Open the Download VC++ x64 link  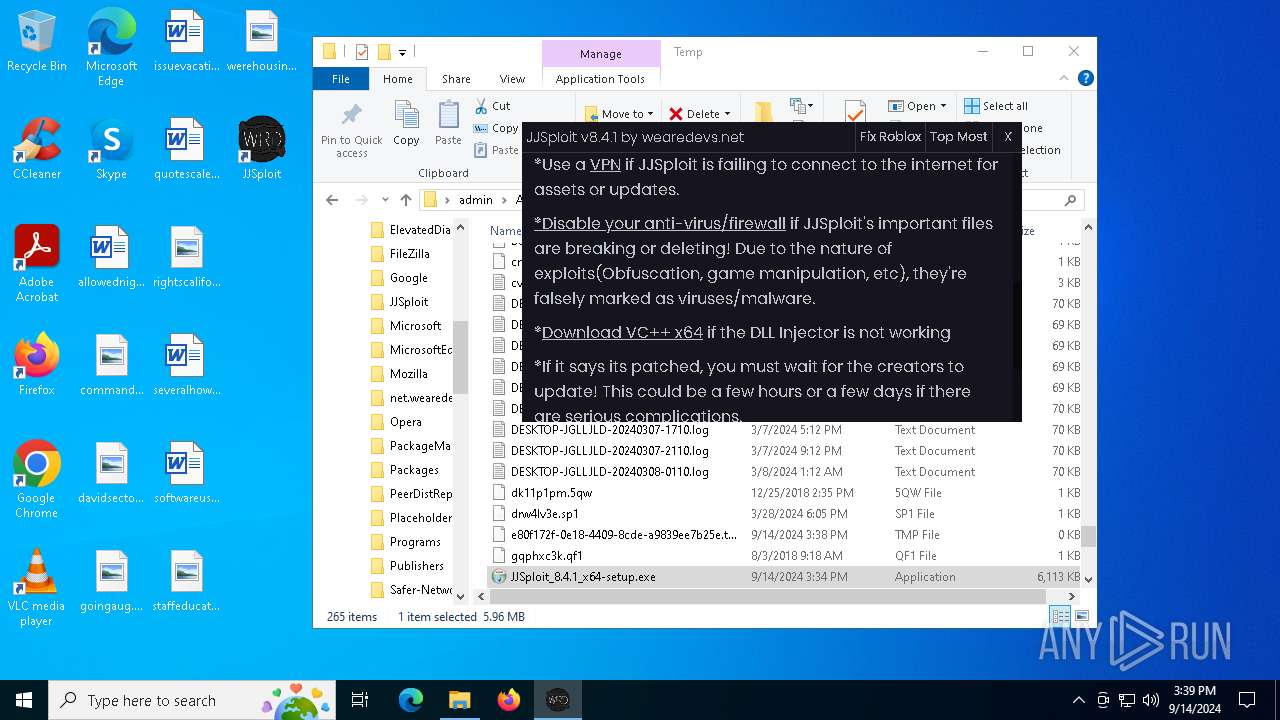coord(622,332)
